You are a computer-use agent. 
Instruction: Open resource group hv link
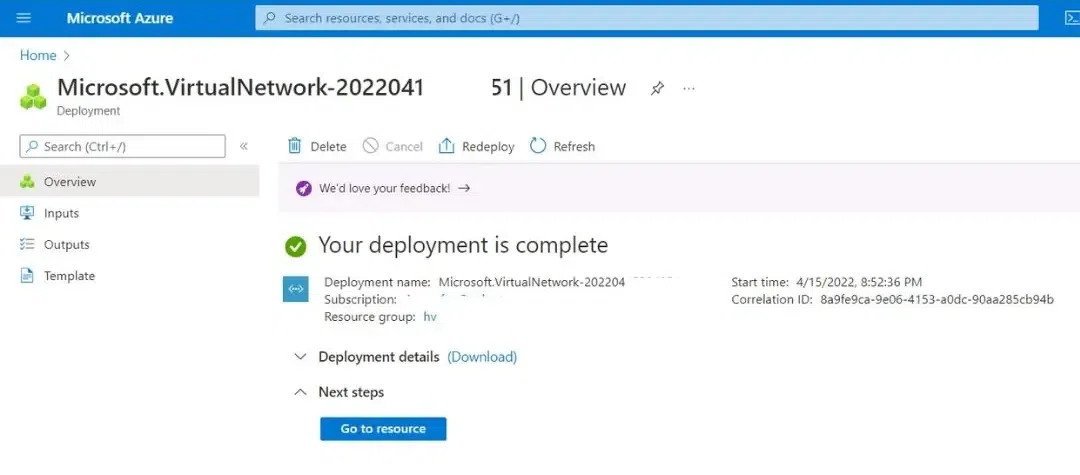[430, 317]
